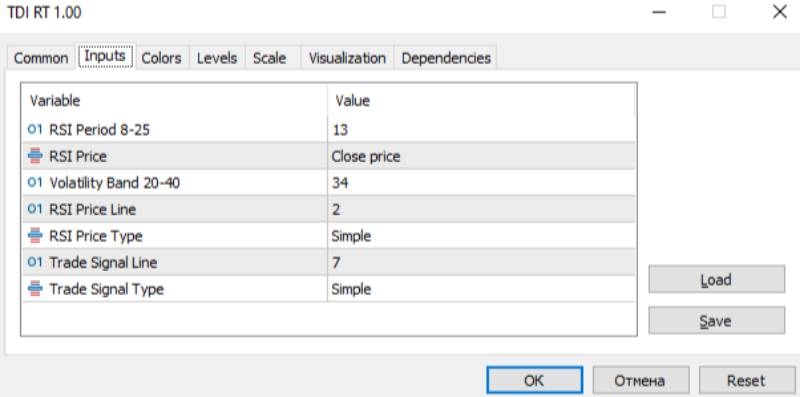The height and width of the screenshot is (397, 800).
Task: Click the integer icon beside RSI Period 8-25
Action: coord(35,130)
